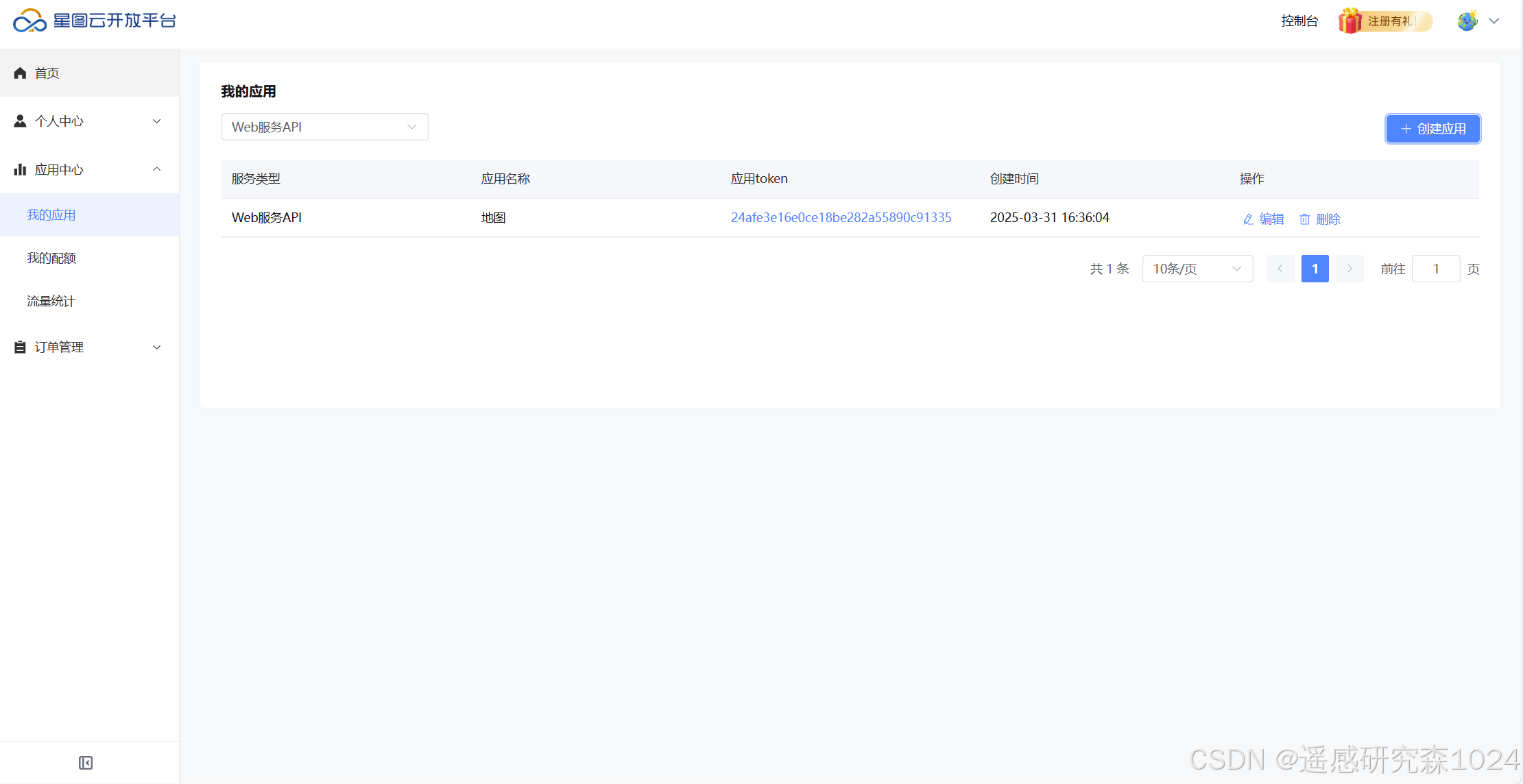
Task: Click the 星图云开放平台 cloud logo
Action: tap(30, 21)
